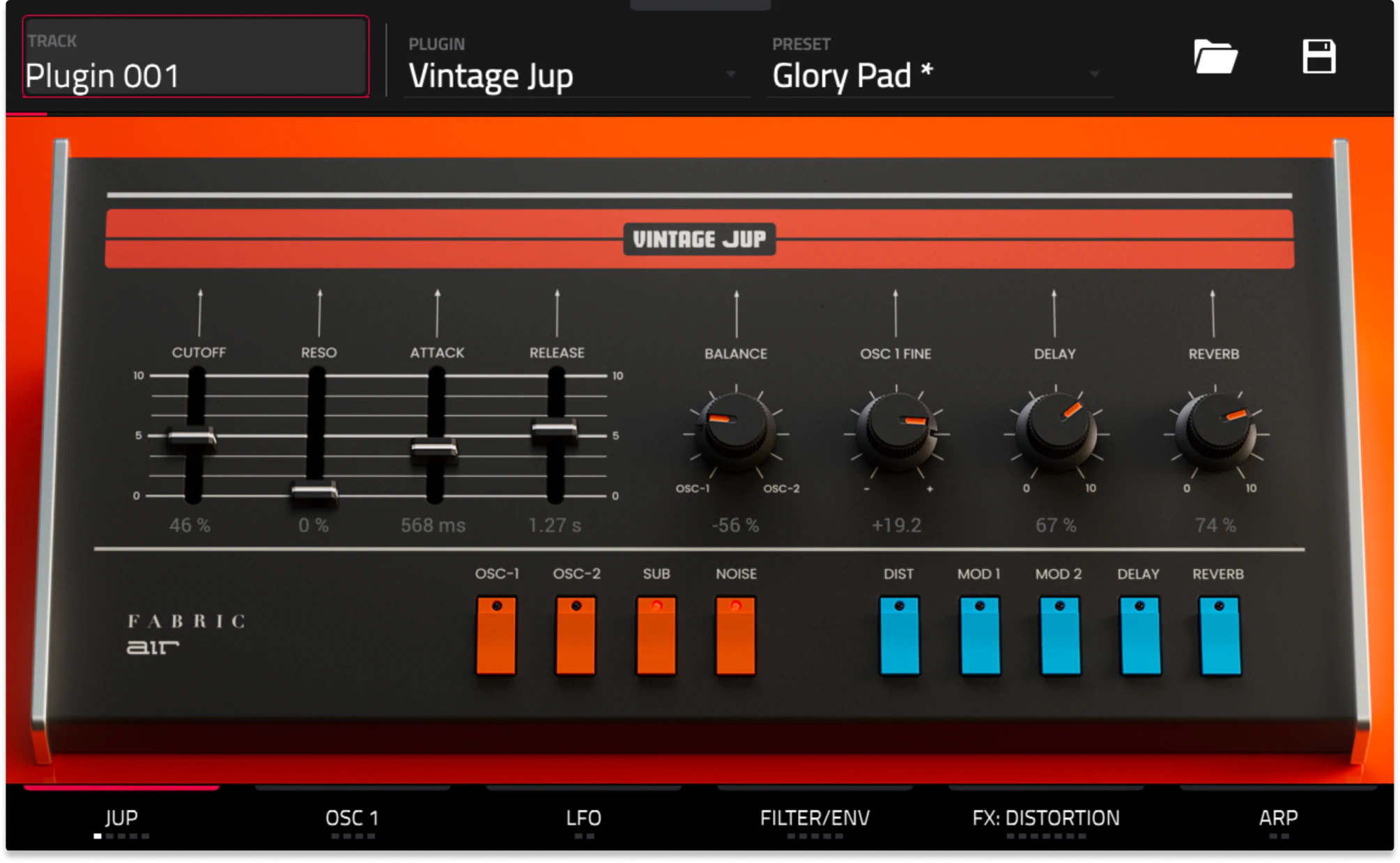
Task: Switch to the OSC 1 tab
Action: (x=352, y=818)
